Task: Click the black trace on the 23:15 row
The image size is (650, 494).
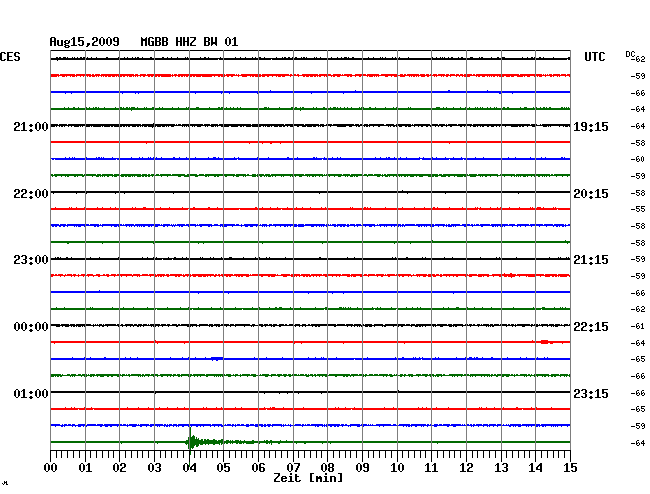Action: (x=310, y=392)
